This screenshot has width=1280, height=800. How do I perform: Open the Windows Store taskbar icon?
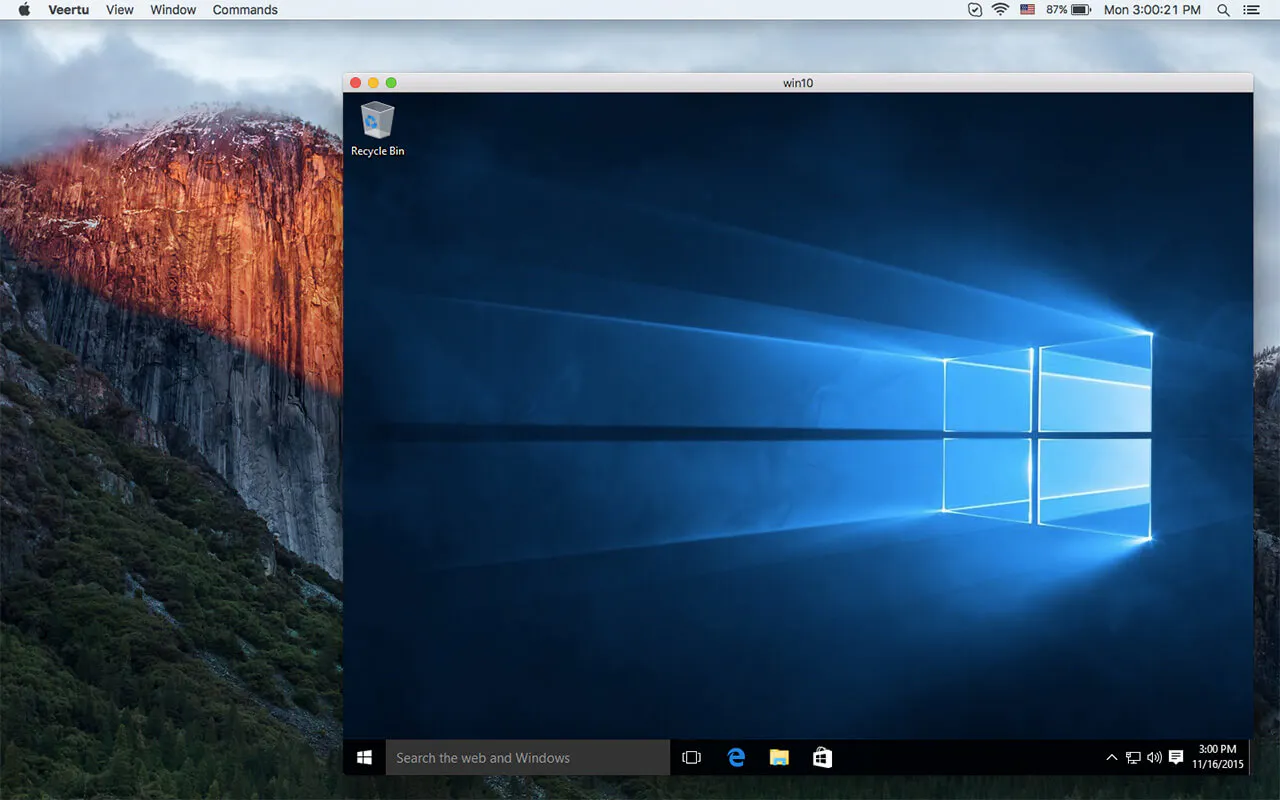[x=822, y=758]
